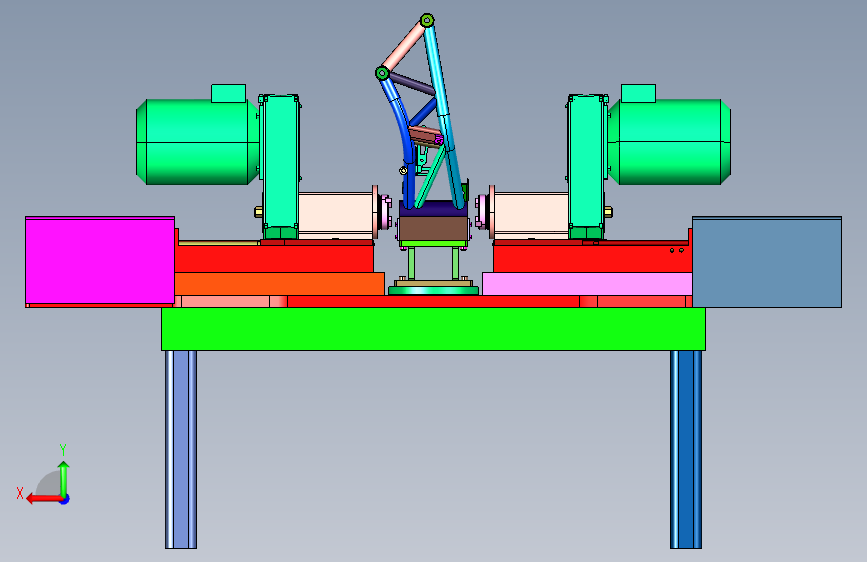Select the magenta box on the left side

100,261
